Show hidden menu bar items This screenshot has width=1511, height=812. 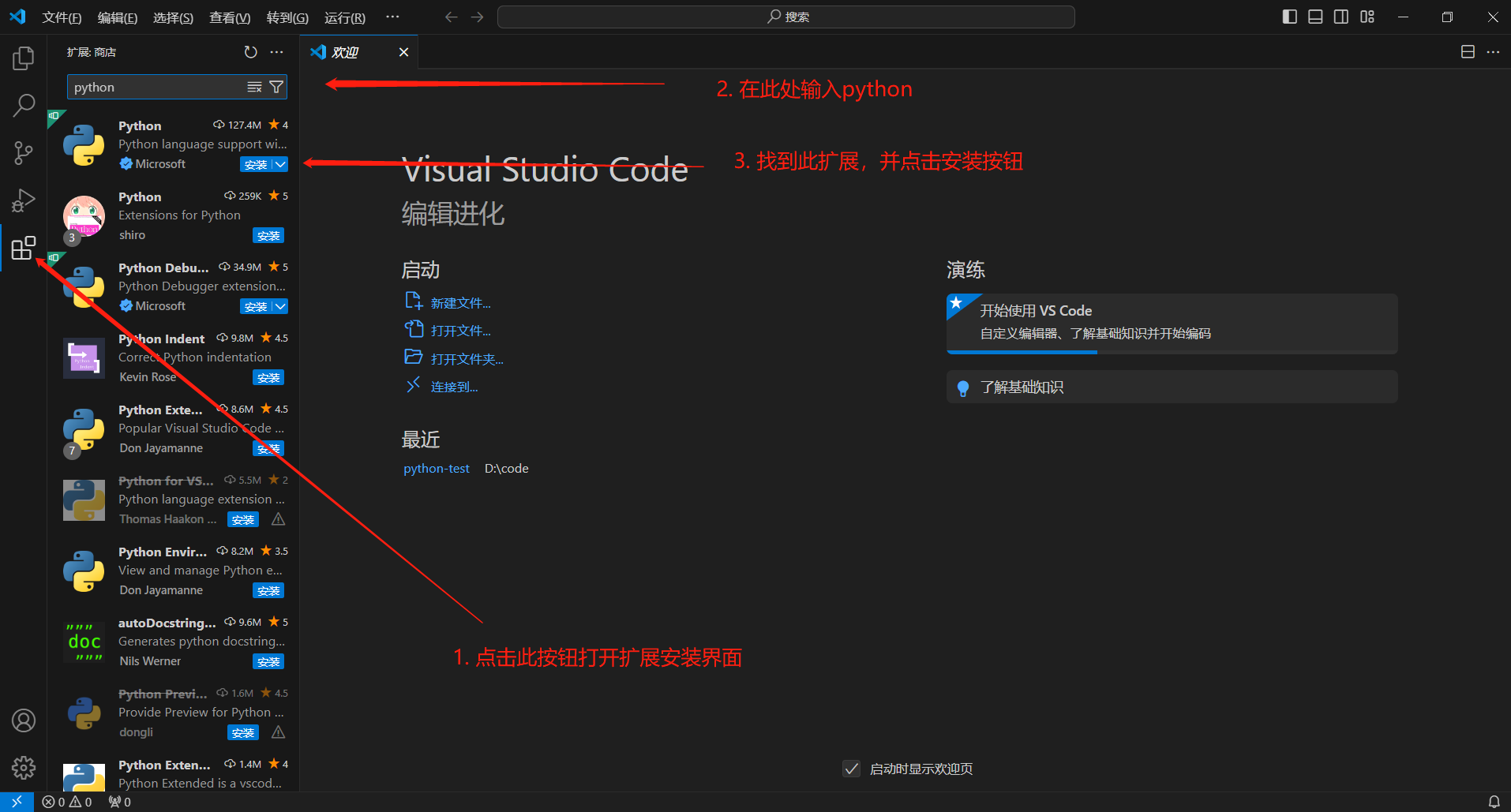(392, 17)
